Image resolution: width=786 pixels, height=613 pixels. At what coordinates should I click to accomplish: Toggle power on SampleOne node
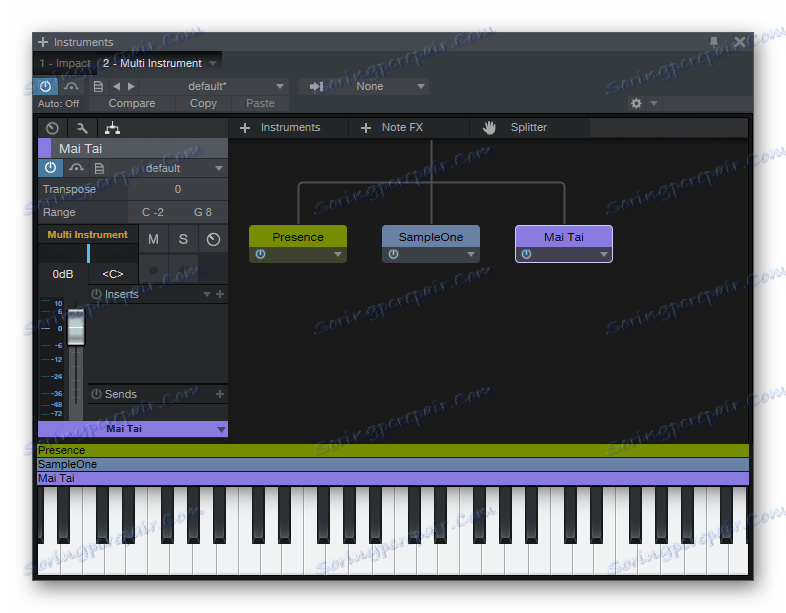(394, 254)
